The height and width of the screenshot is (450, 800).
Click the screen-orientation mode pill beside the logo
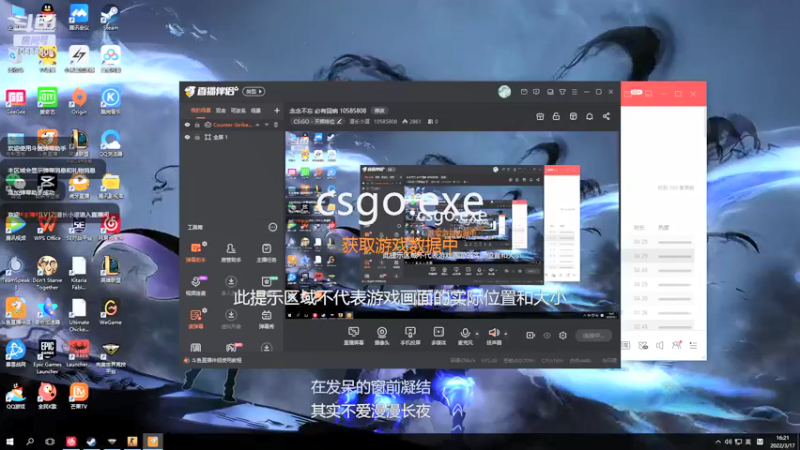[254, 91]
